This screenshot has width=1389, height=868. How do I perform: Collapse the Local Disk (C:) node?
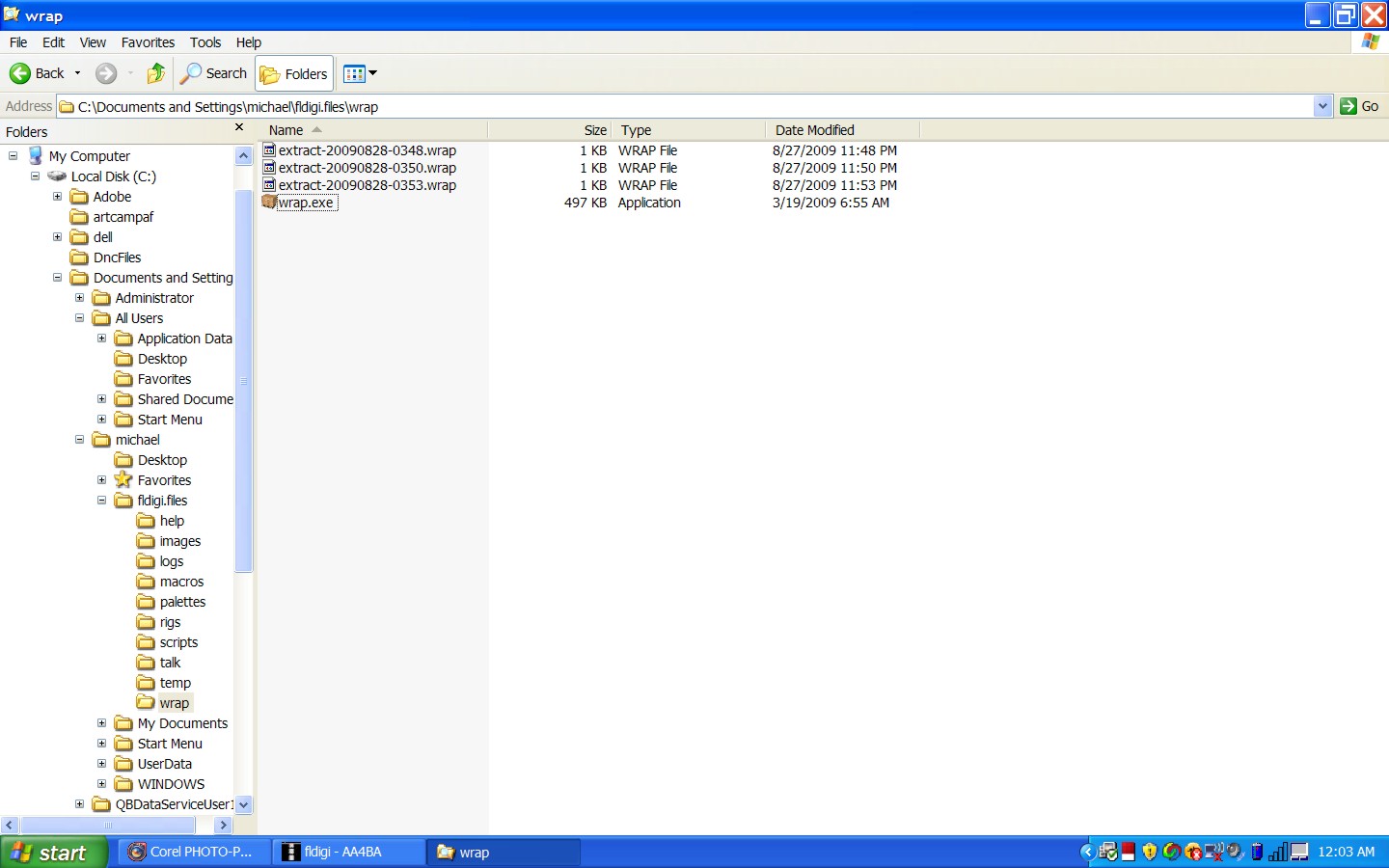coord(36,176)
